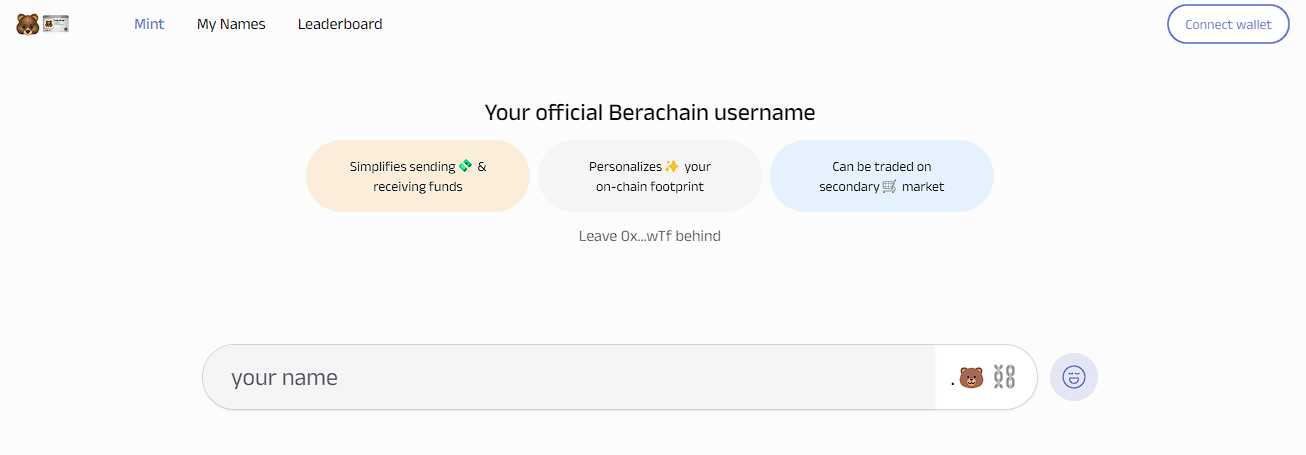Click the bear emoji domain suffix

971,377
